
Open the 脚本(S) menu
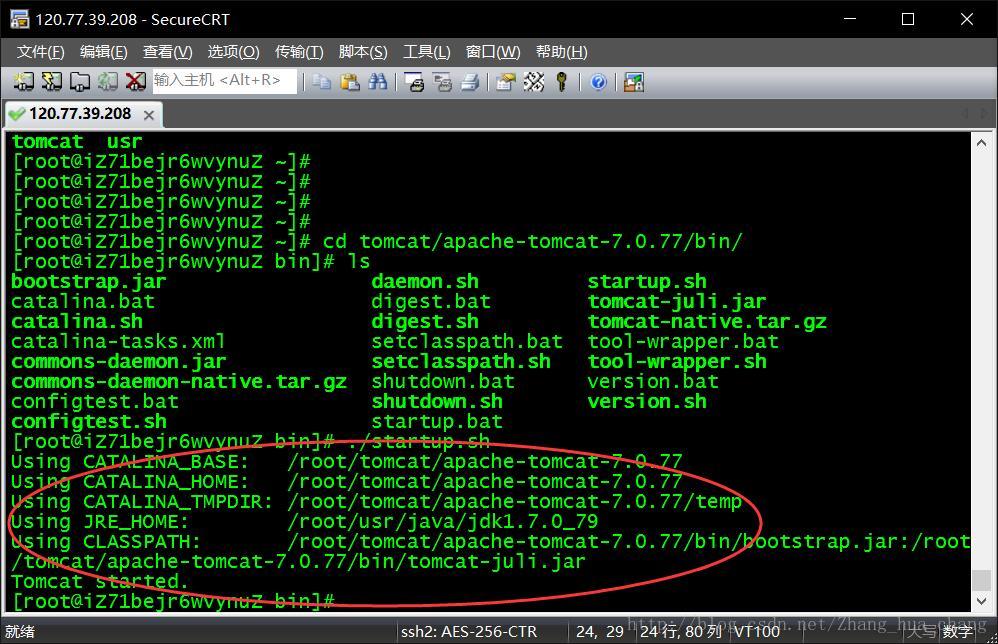coord(363,52)
